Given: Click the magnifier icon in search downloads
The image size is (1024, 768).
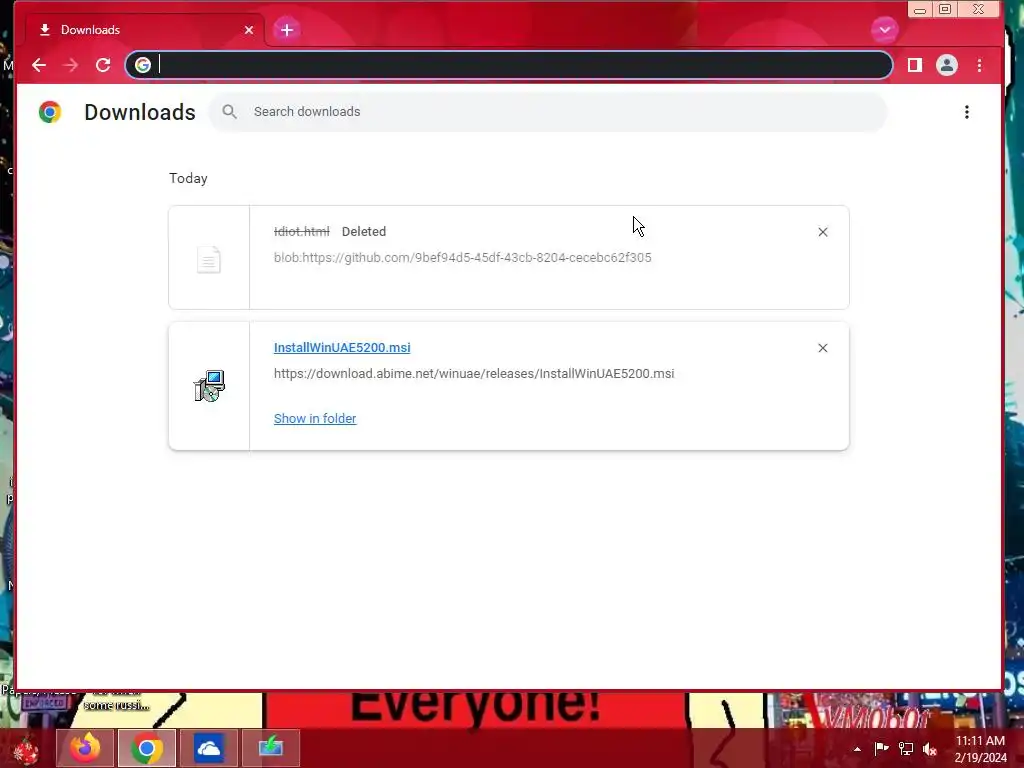Looking at the screenshot, I should tap(229, 112).
